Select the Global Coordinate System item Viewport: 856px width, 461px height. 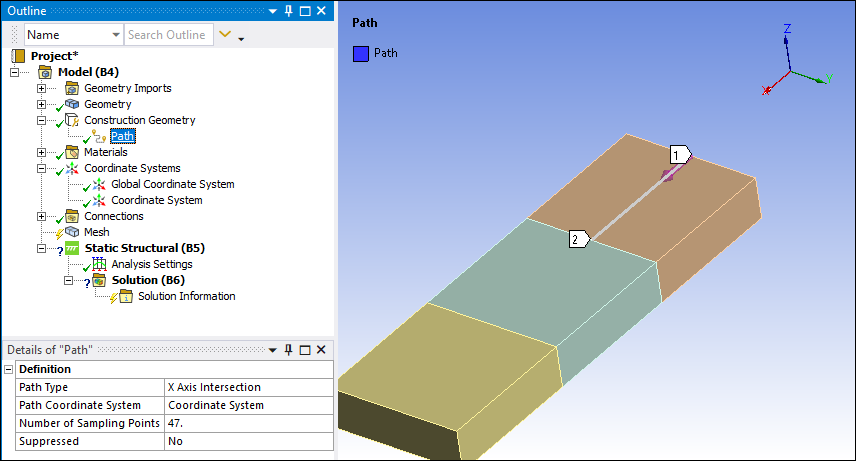pos(173,184)
